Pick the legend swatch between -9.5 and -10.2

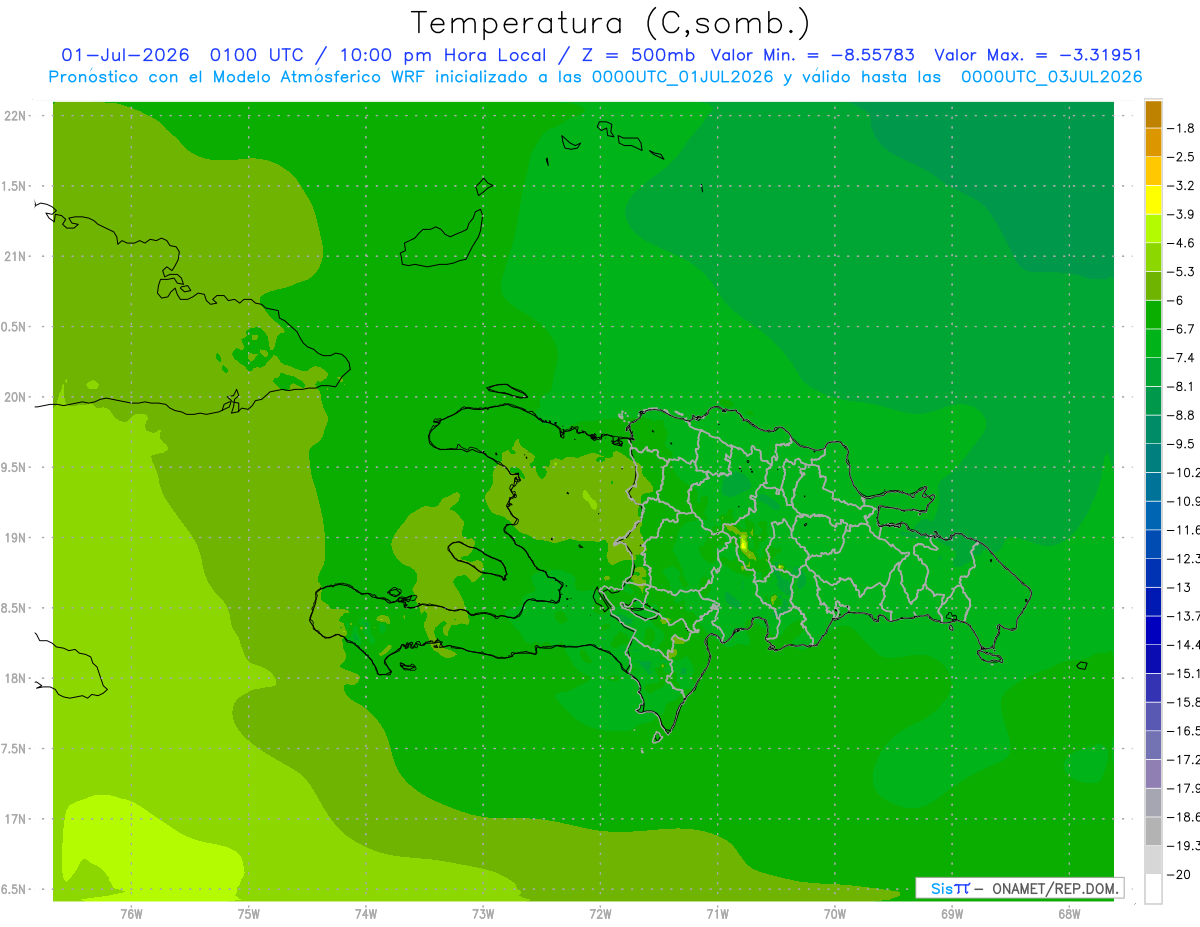click(x=1153, y=458)
